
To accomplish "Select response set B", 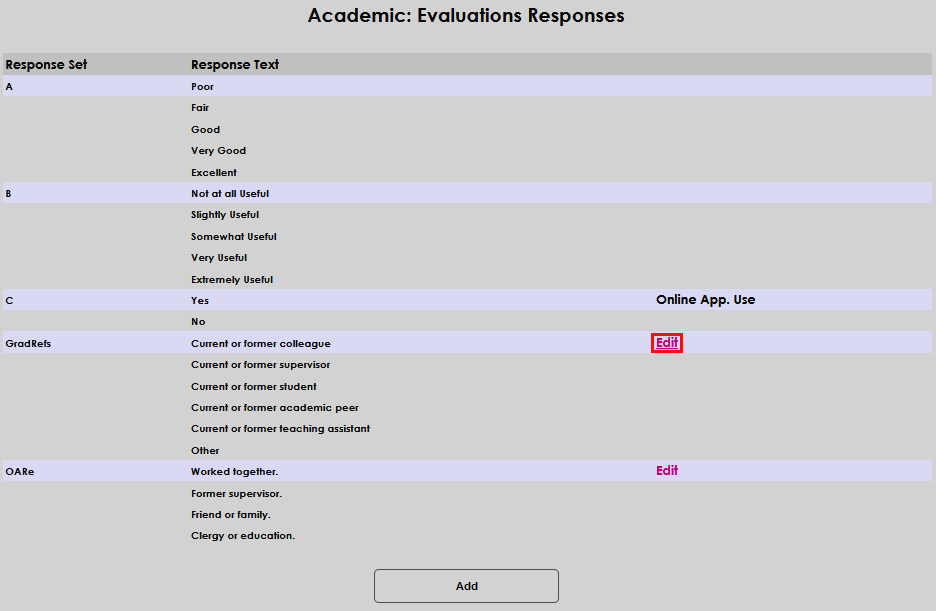I will 8,193.
